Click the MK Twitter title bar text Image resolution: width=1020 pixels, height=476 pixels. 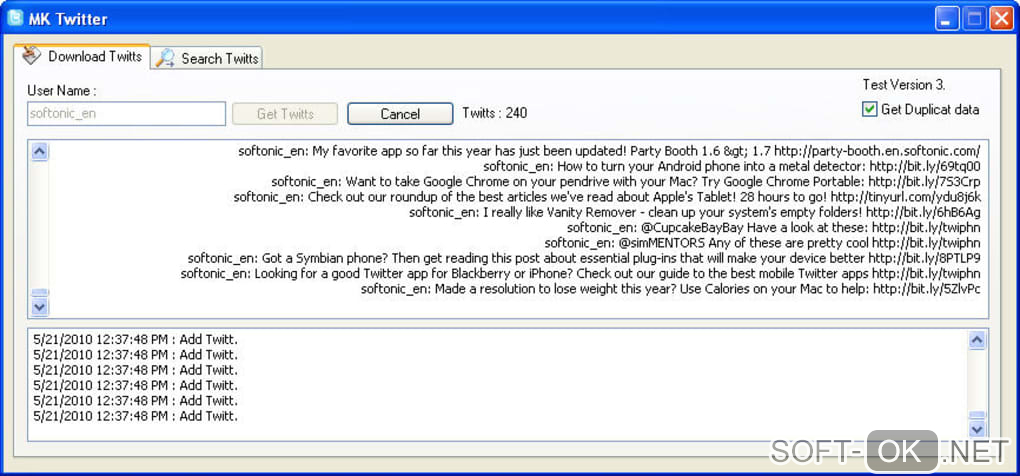coord(68,19)
